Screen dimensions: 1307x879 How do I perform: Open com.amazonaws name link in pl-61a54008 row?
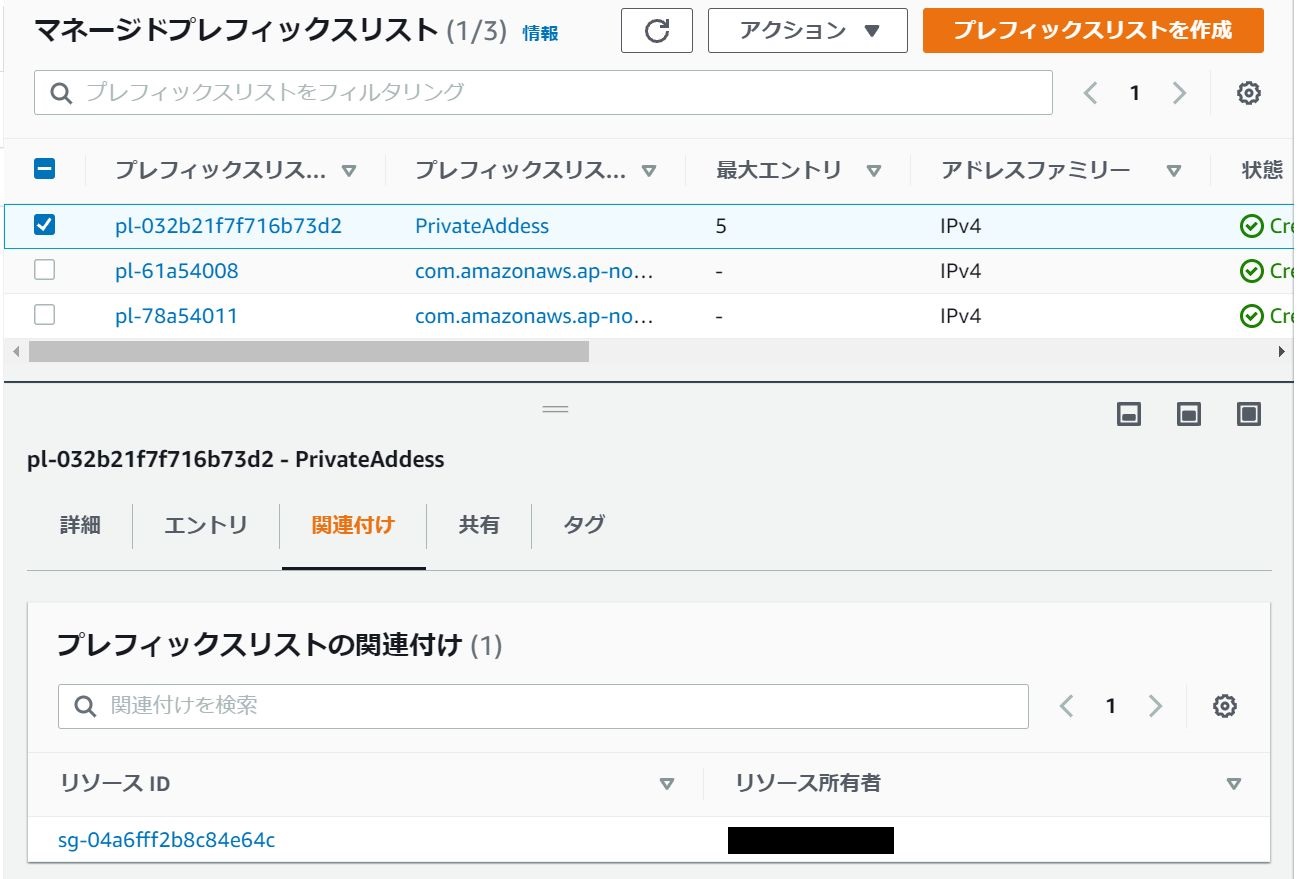click(534, 271)
